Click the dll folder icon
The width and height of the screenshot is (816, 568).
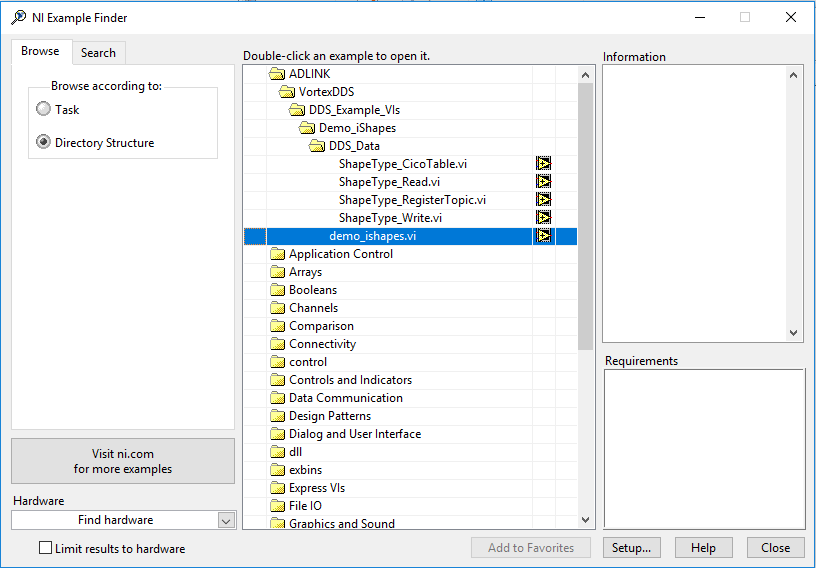point(278,452)
